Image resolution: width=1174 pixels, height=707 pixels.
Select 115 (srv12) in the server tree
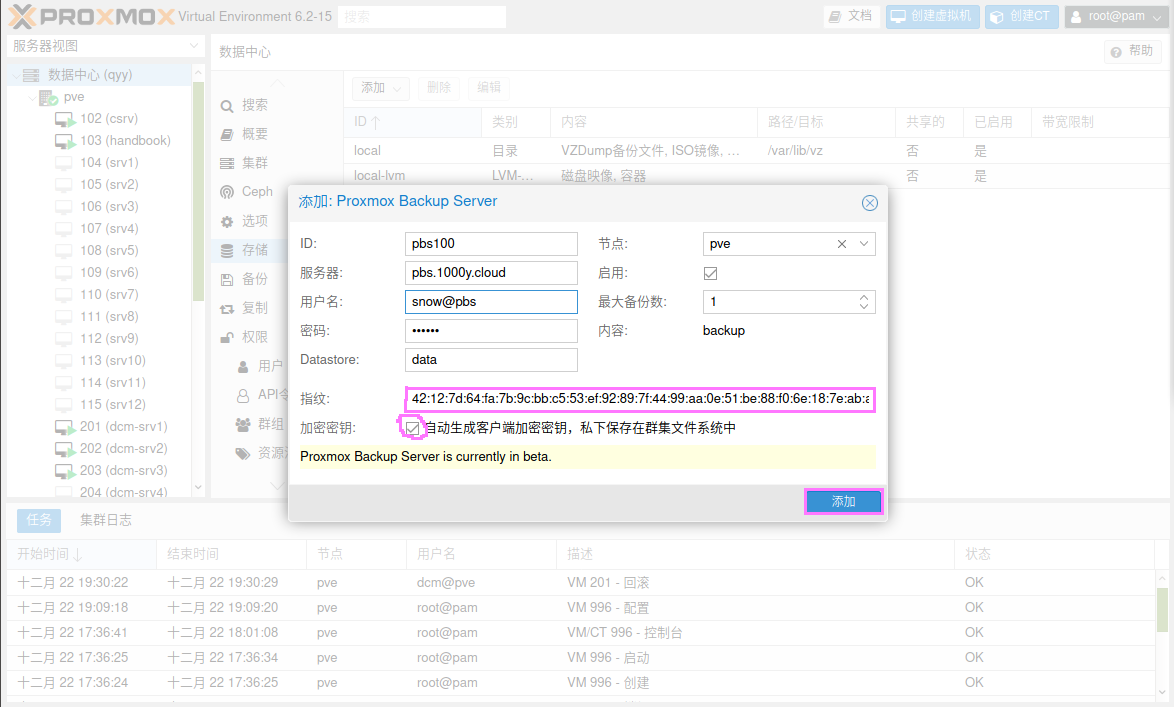(113, 405)
